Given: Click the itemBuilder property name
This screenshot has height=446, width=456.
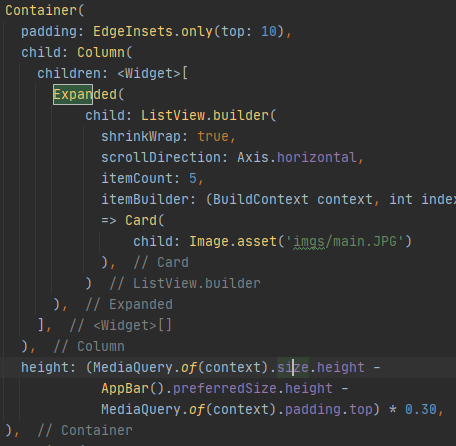Looking at the screenshot, I should tap(145, 199).
